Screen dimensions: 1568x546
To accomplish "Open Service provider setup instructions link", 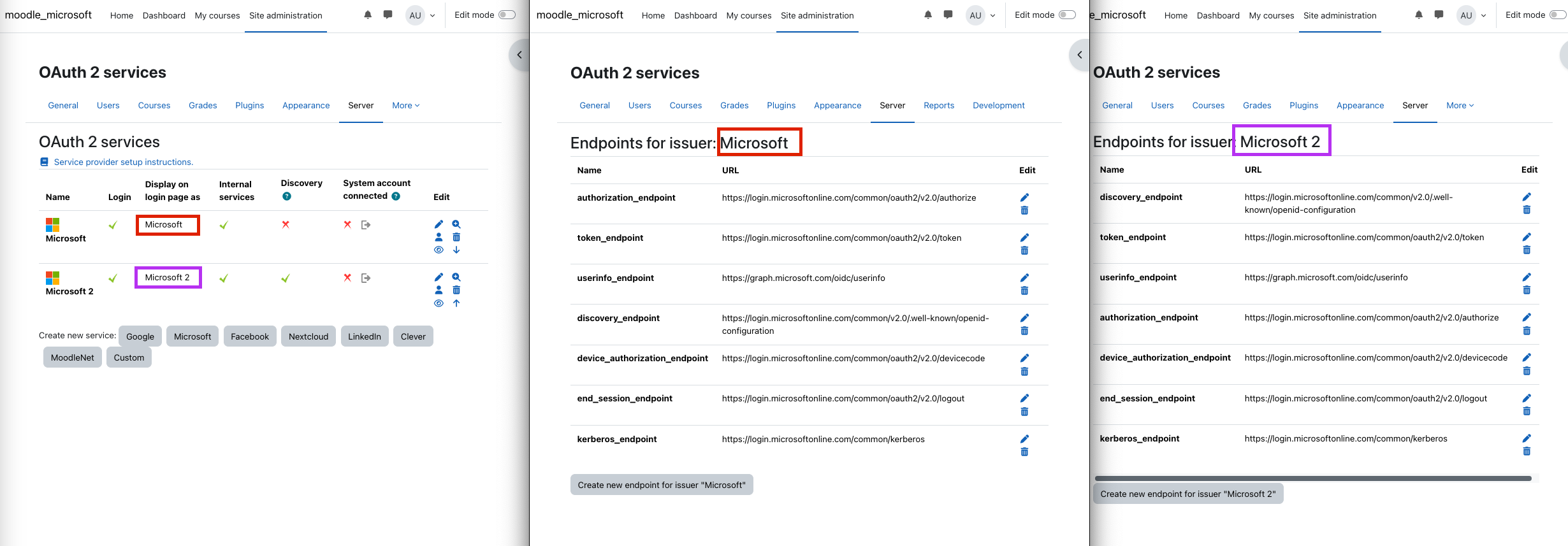I will coord(123,162).
